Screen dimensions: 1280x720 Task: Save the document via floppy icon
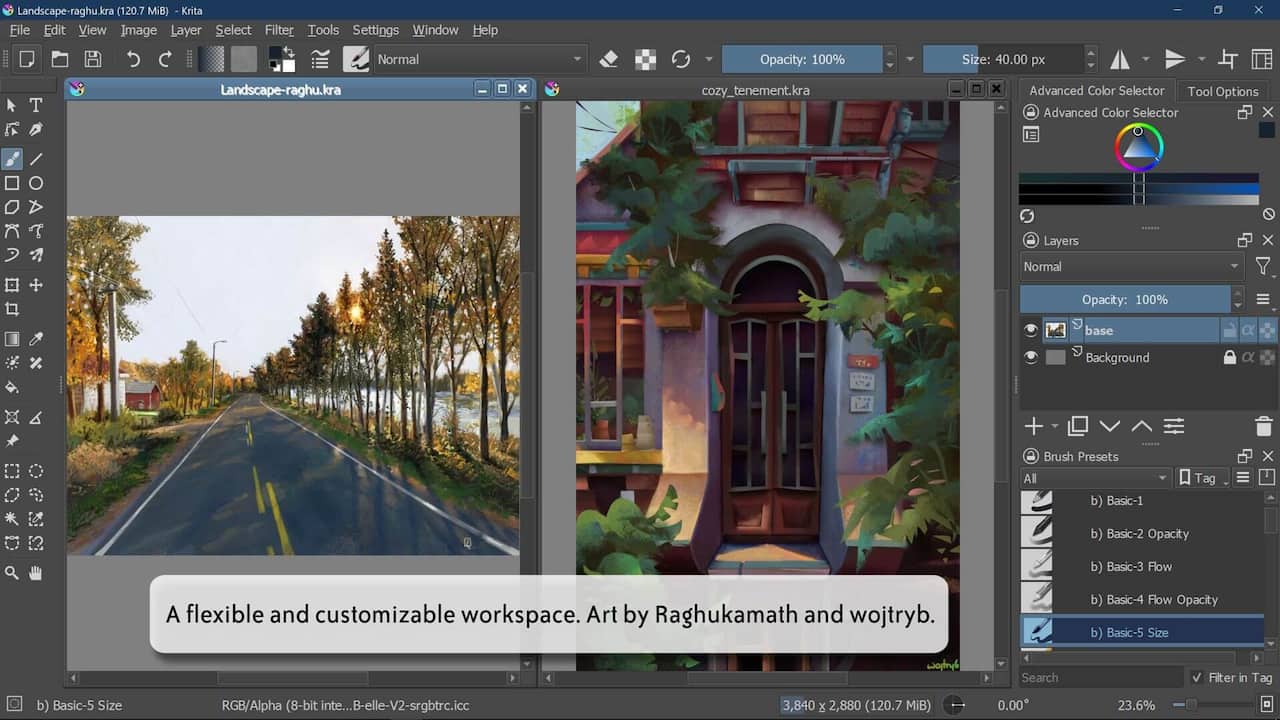(92, 59)
